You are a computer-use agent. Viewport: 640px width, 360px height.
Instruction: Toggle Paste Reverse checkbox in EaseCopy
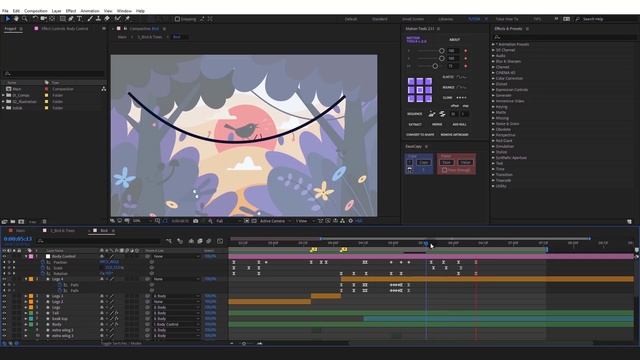click(444, 170)
